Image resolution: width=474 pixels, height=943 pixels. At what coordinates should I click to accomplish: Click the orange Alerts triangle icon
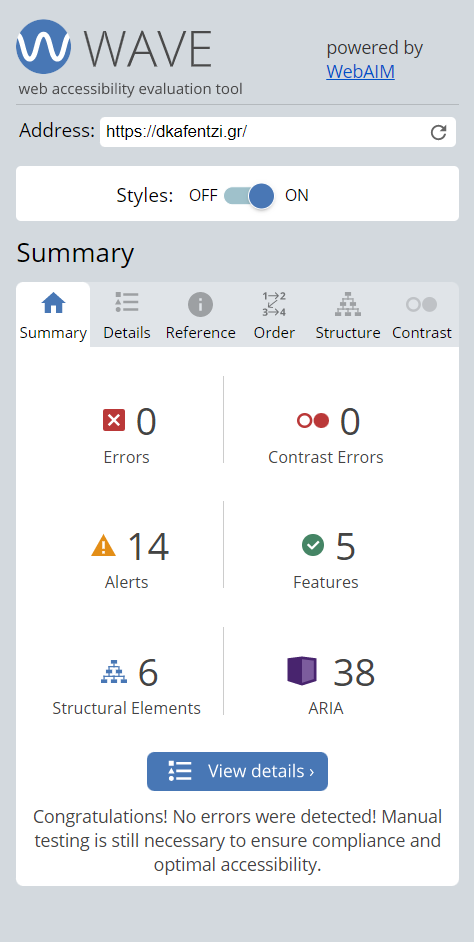click(103, 545)
